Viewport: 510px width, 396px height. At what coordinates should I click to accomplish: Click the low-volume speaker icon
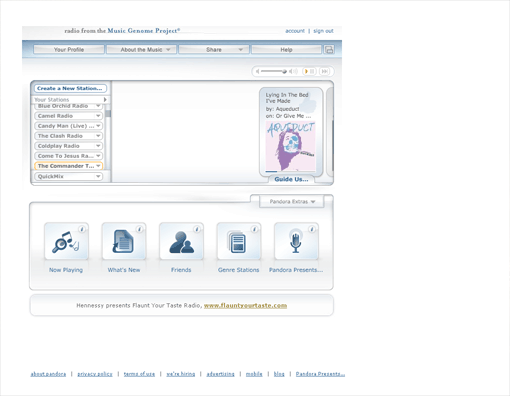[257, 71]
